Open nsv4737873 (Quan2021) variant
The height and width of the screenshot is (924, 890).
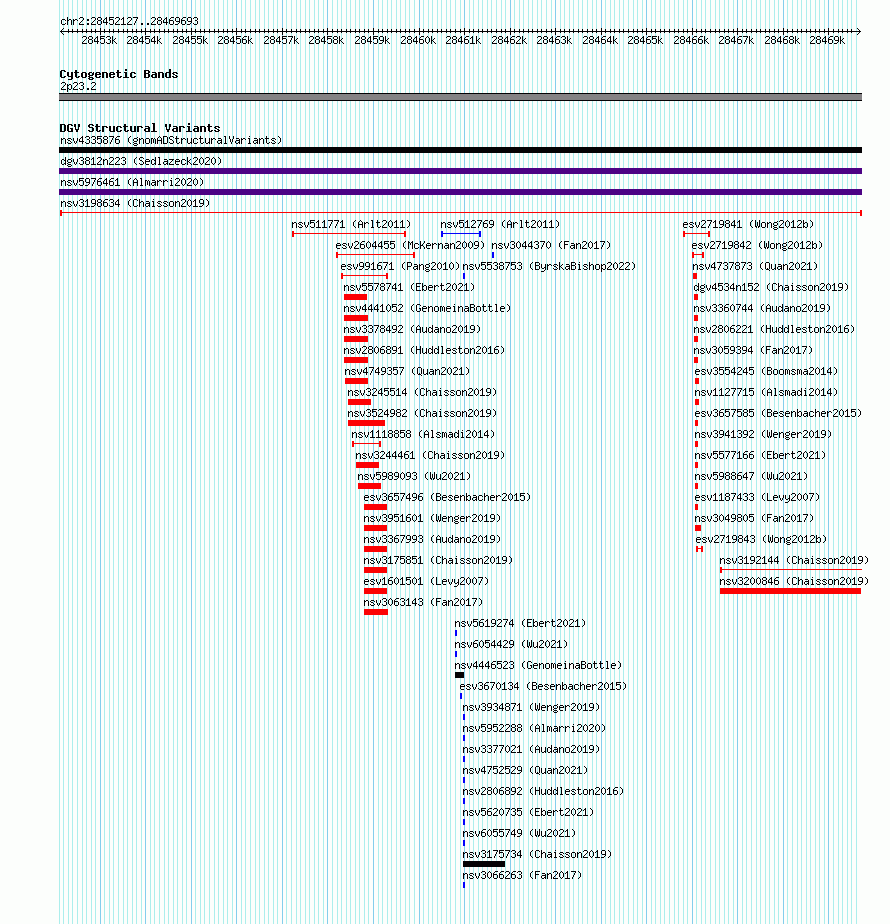[x=755, y=266]
